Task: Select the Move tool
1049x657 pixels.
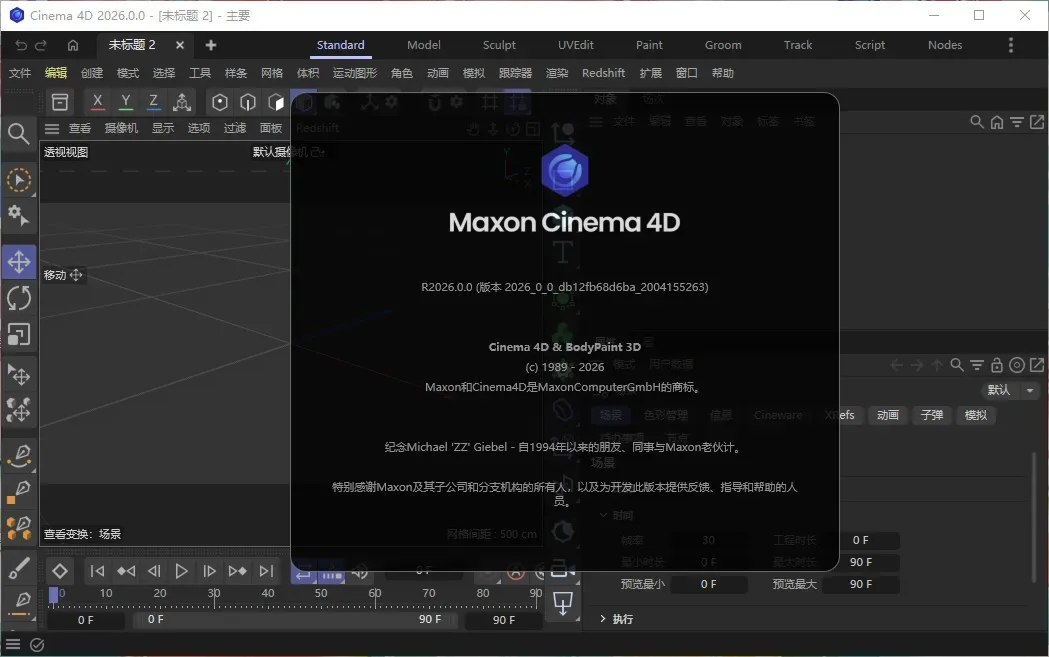Action: tap(19, 262)
